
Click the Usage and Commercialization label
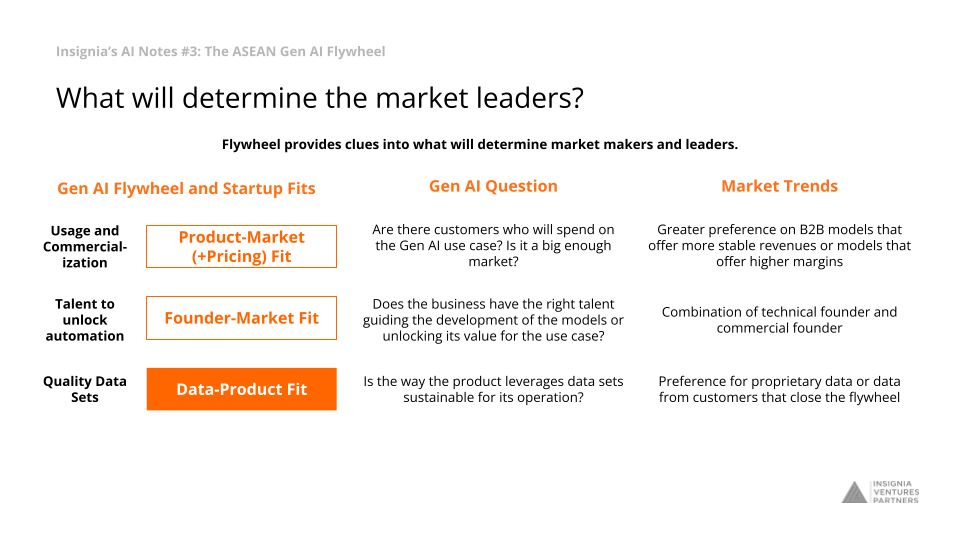click(x=84, y=247)
